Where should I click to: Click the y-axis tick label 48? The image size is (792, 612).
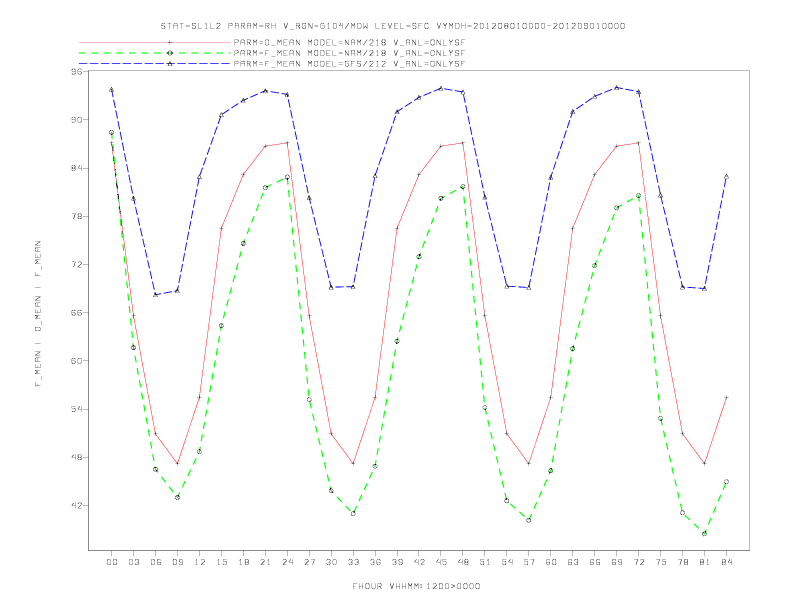pos(76,457)
